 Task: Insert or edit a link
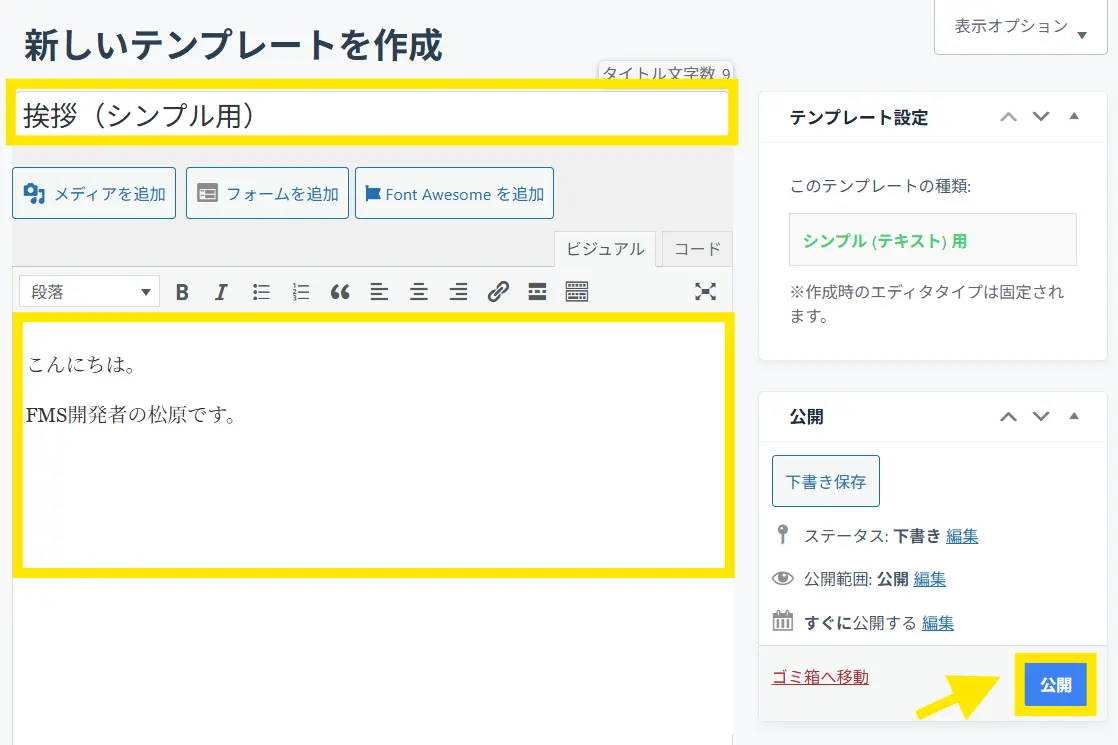click(x=498, y=292)
